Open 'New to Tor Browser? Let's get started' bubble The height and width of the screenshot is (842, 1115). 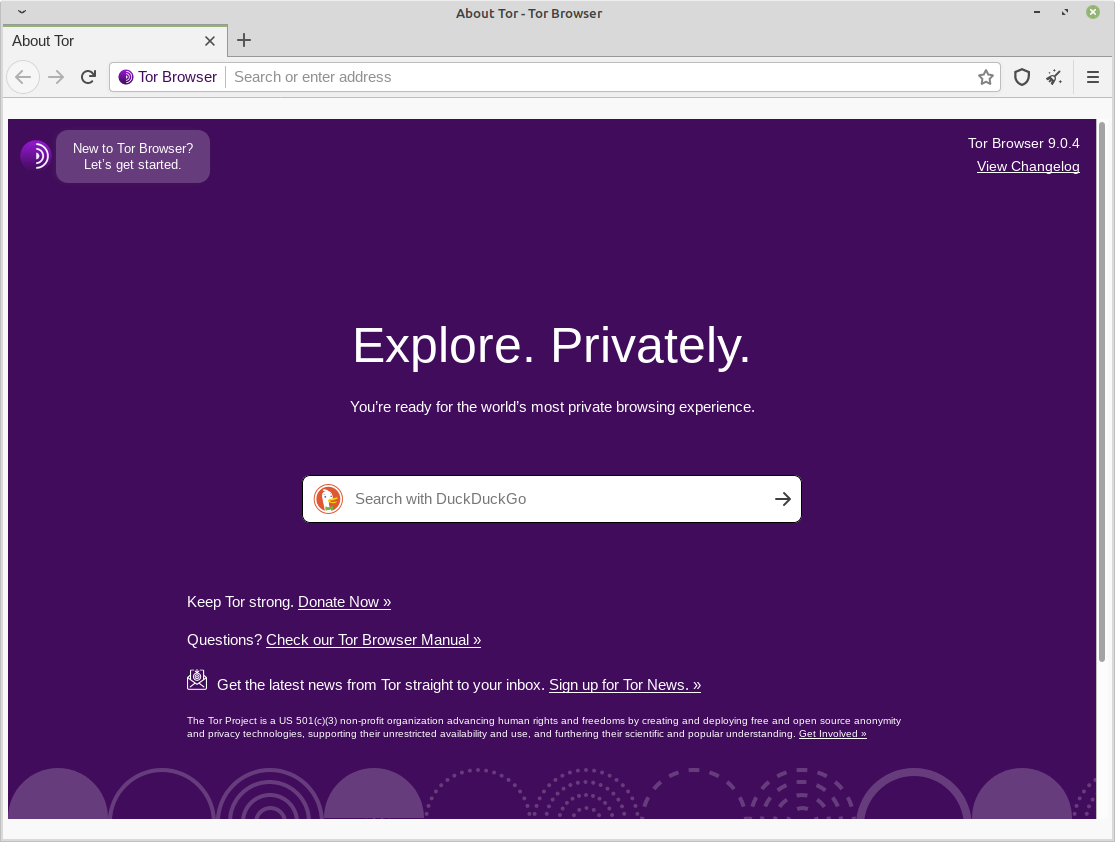pos(133,156)
